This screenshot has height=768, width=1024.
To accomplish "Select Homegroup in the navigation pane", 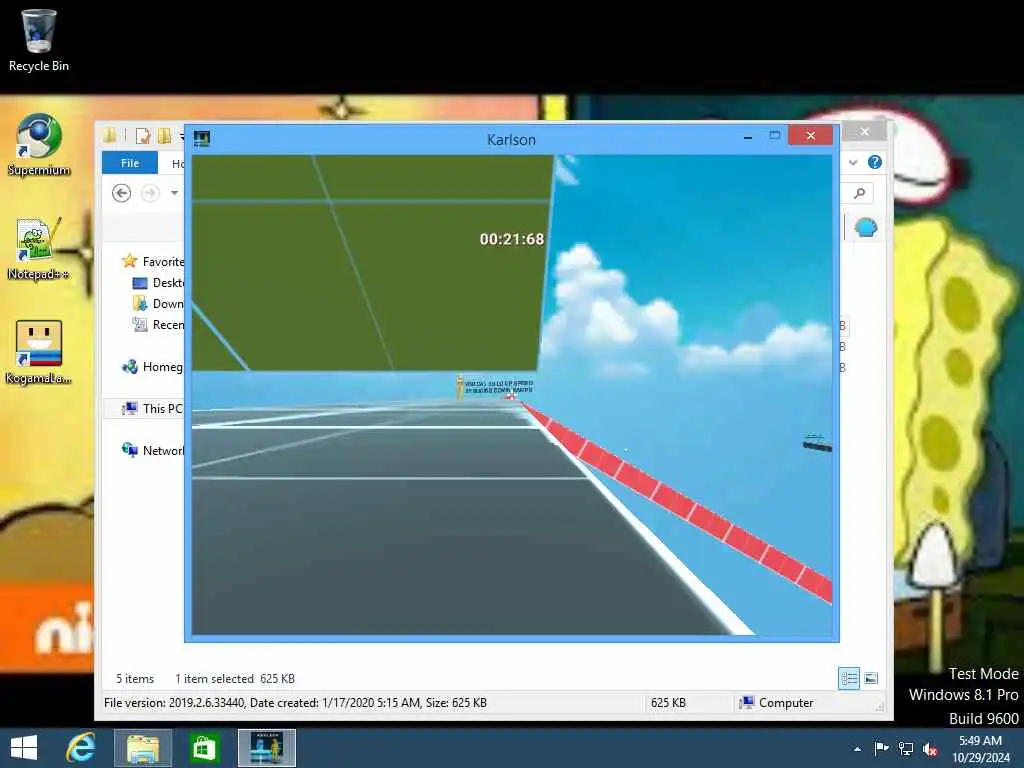I will [x=153, y=367].
